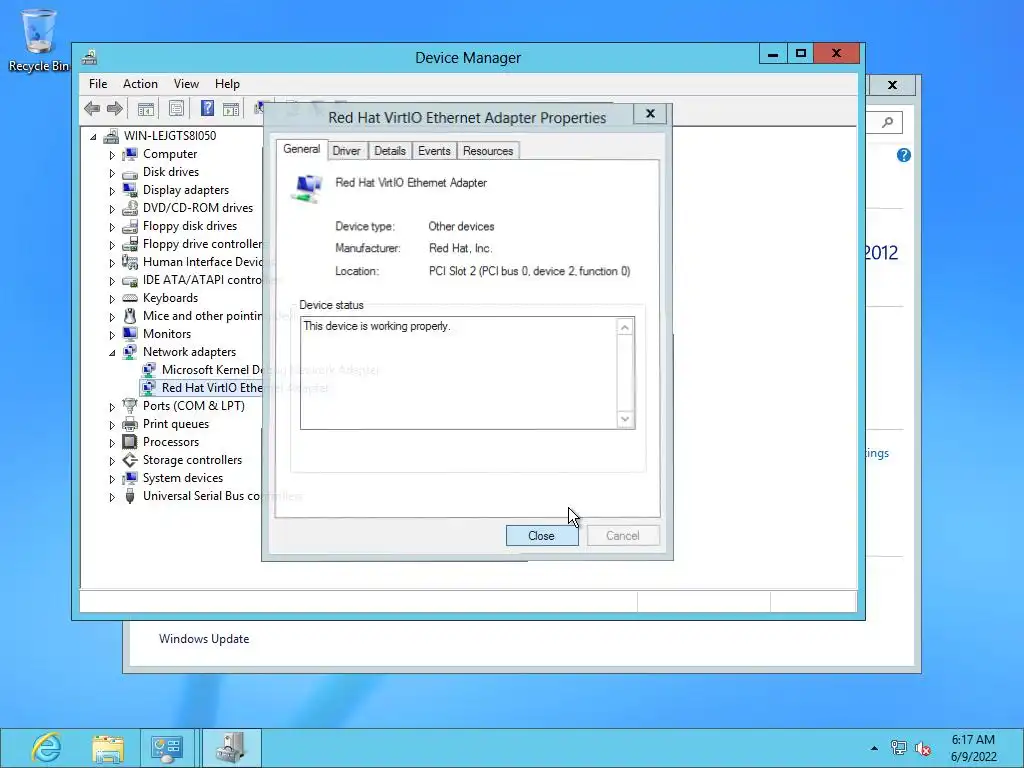
Task: Expand the Ports (COM & LPT) node
Action: (112, 407)
